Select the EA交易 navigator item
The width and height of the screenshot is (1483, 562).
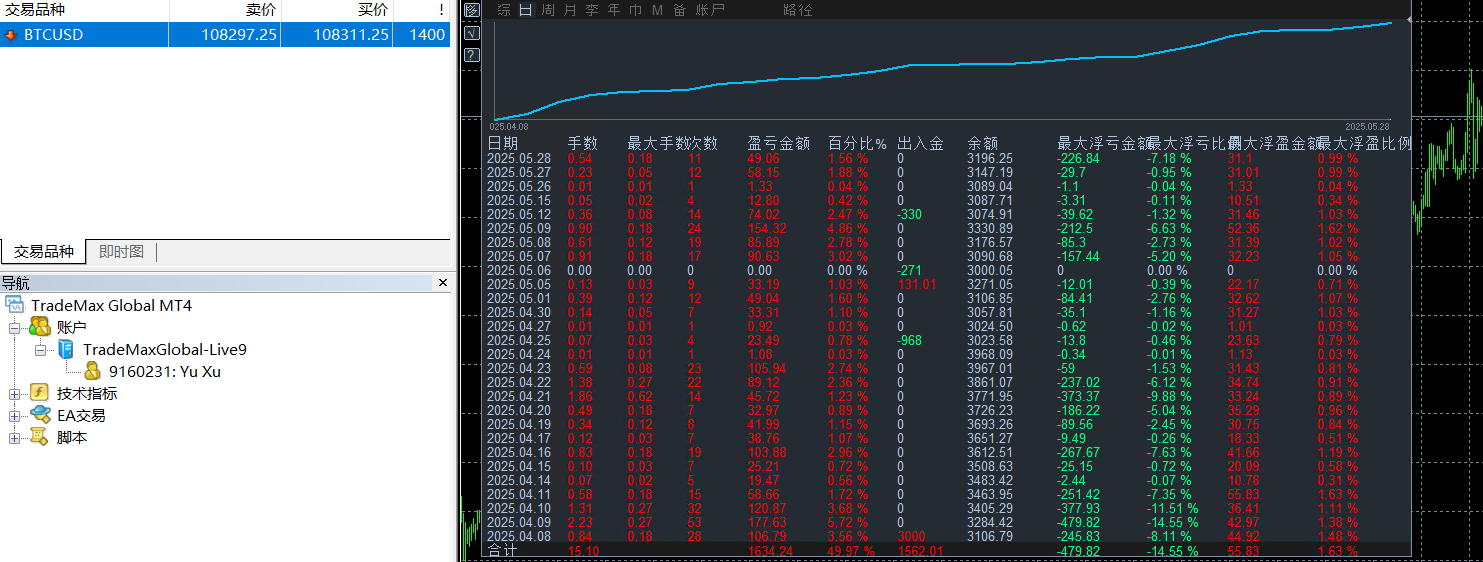[81, 415]
